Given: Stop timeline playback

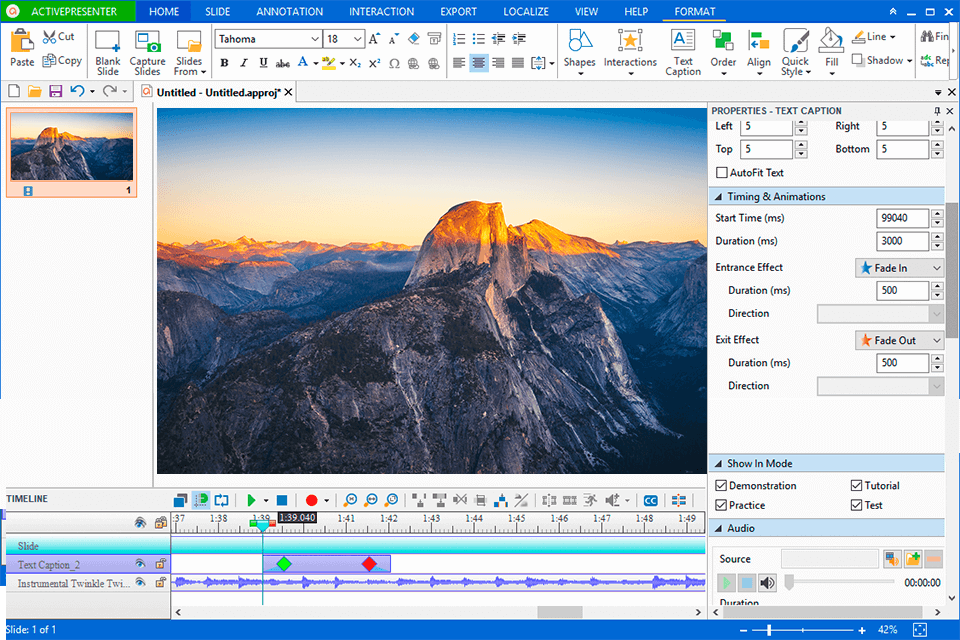Looking at the screenshot, I should pos(282,500).
